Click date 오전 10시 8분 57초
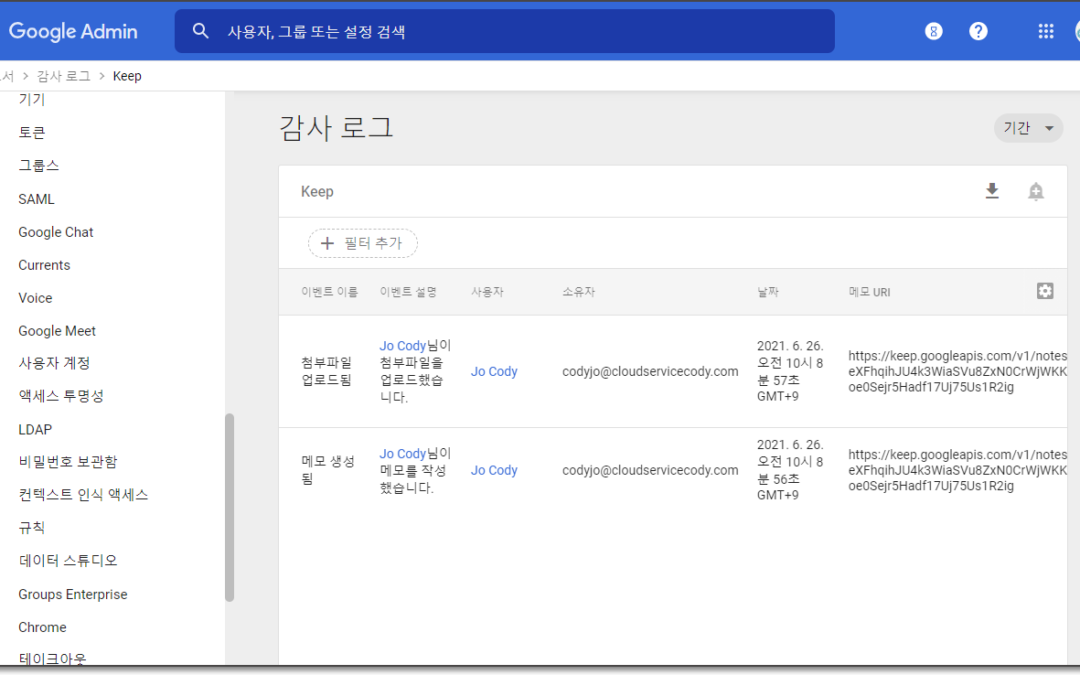Image resolution: width=1080 pixels, height=675 pixels. (x=790, y=371)
